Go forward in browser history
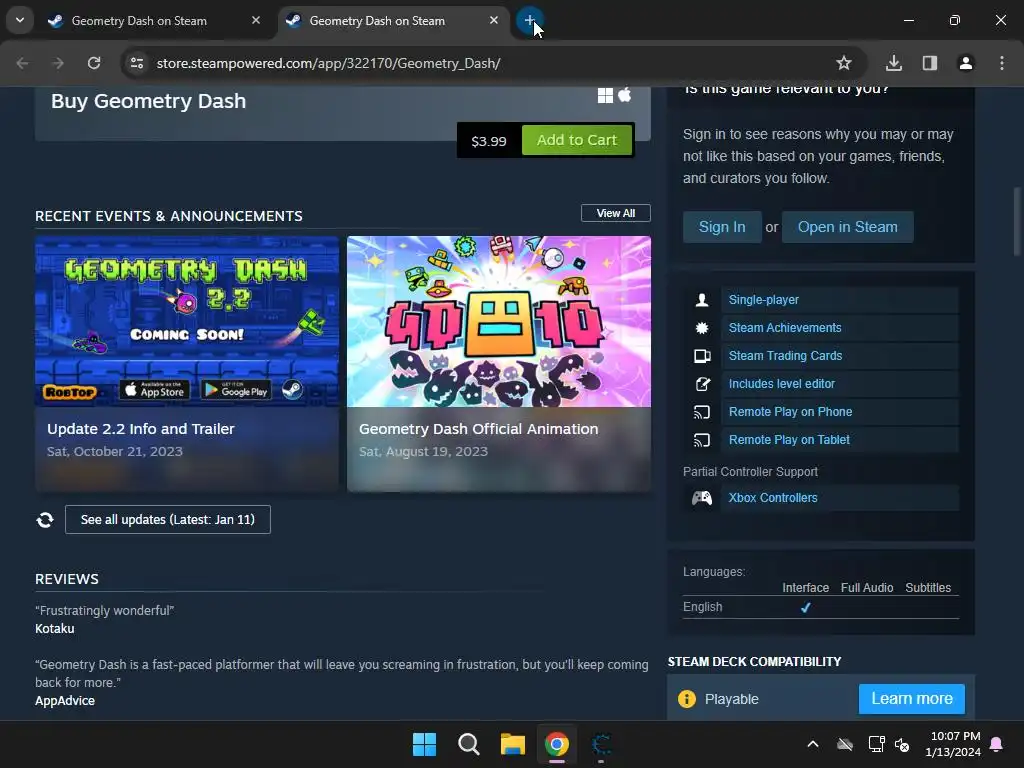1024x768 pixels. tap(58, 63)
